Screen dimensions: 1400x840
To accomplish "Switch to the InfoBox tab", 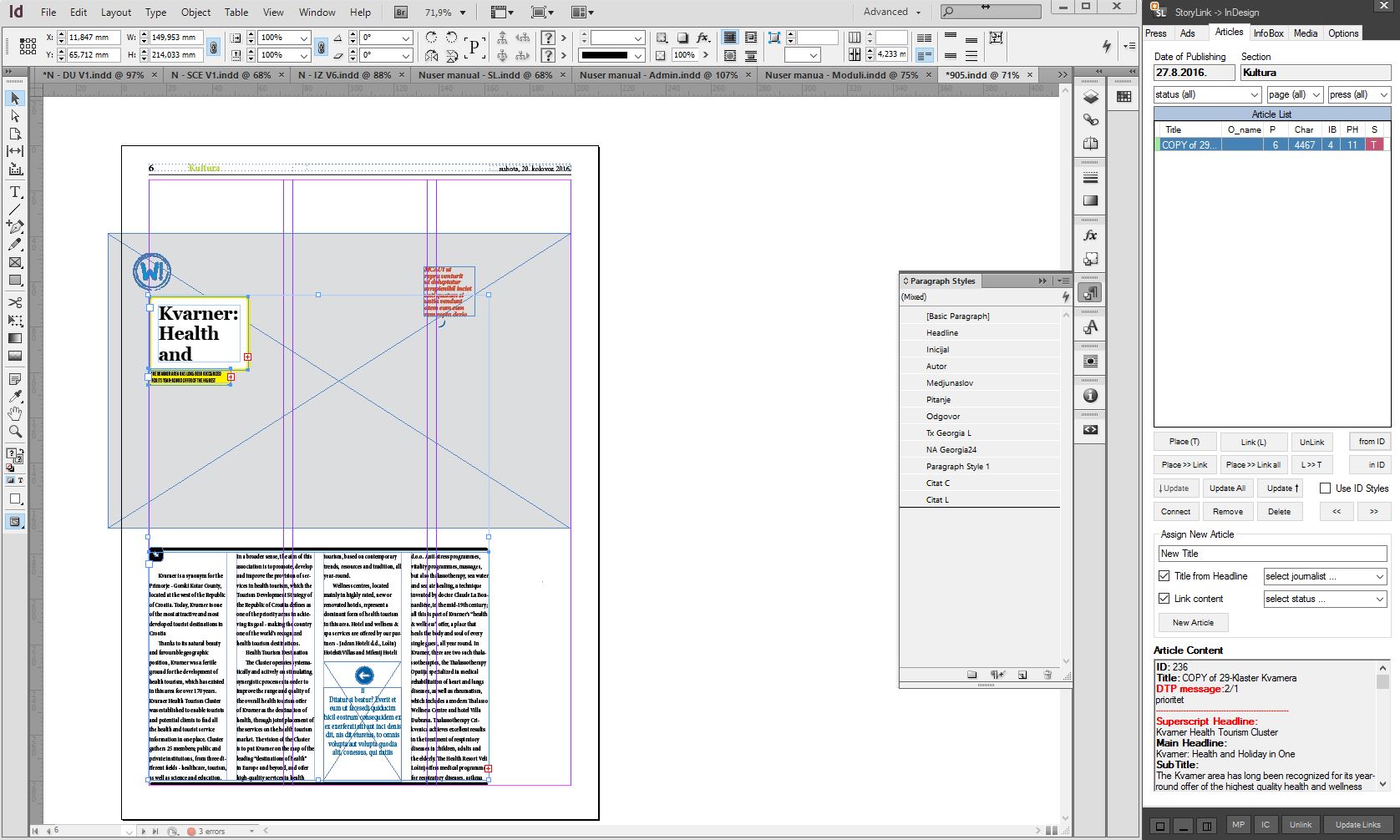I will pyautogui.click(x=1268, y=33).
